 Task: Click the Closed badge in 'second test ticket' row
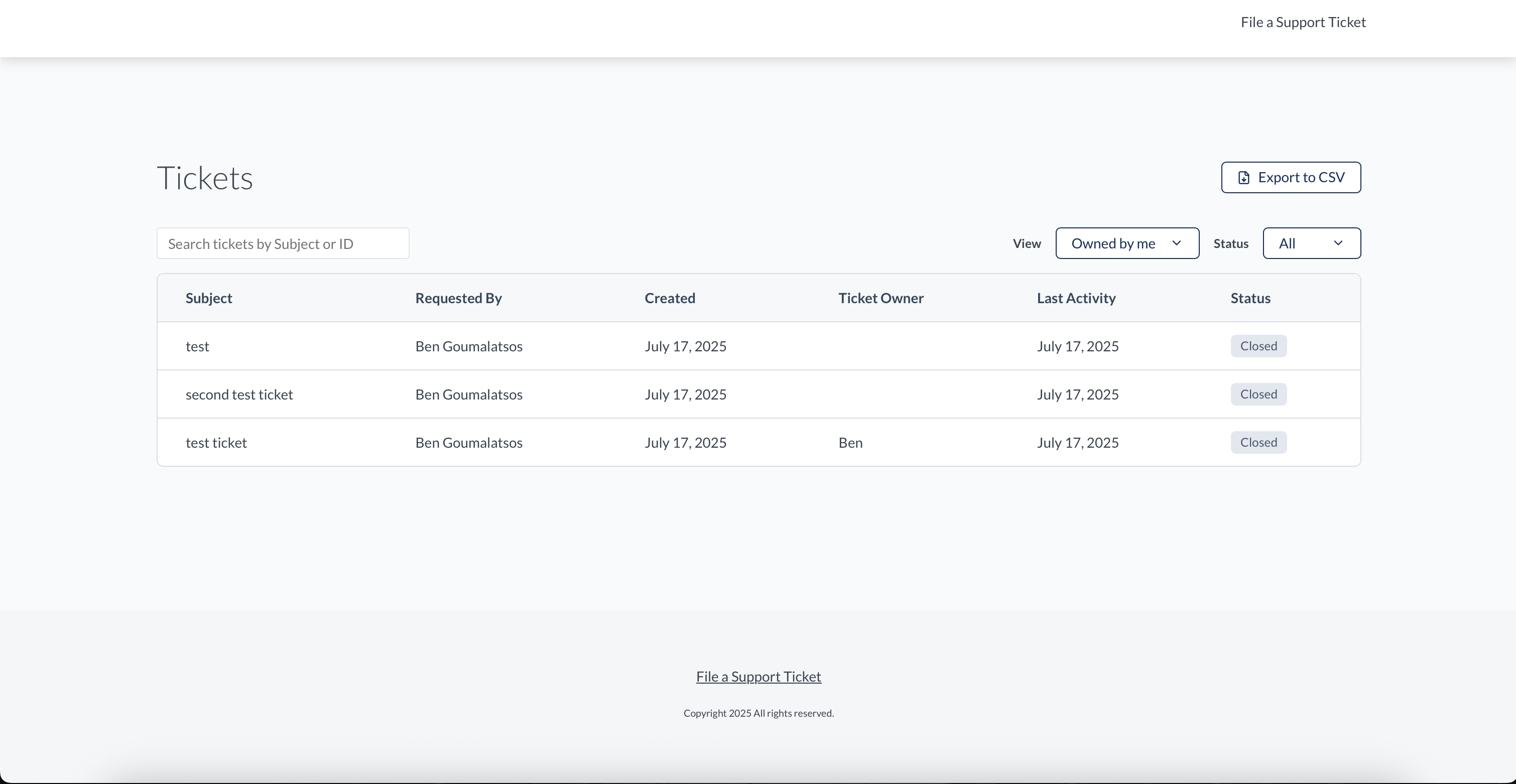pos(1258,395)
